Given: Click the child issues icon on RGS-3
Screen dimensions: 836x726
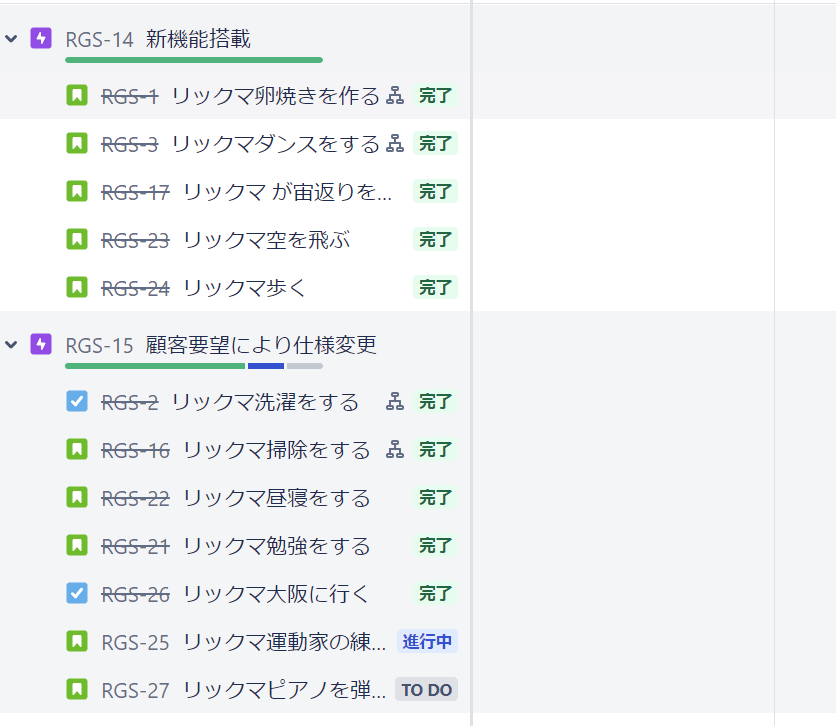Looking at the screenshot, I should coord(395,144).
